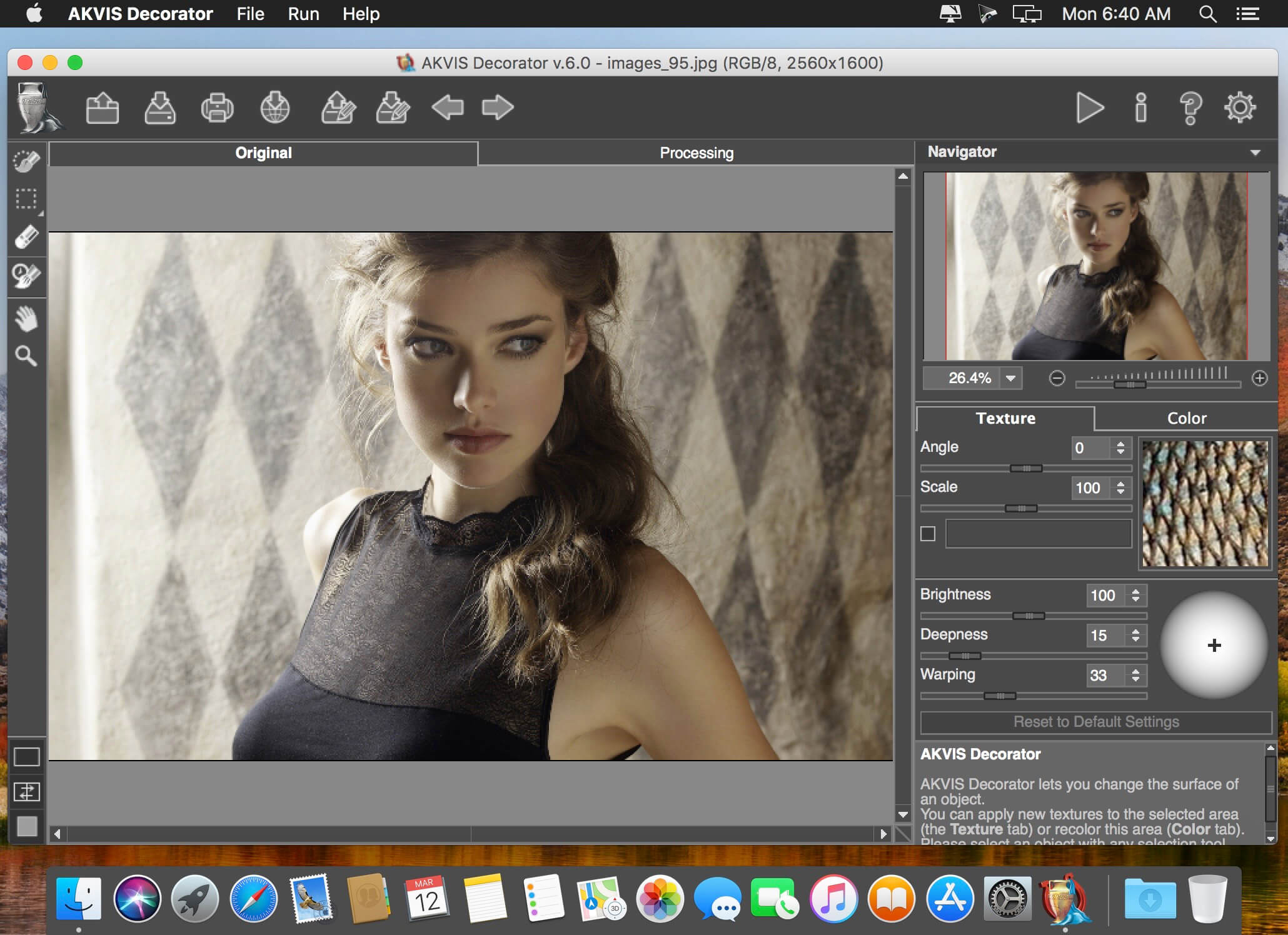Open the texture library via texture thumbnail
1288x935 pixels.
(x=1205, y=504)
